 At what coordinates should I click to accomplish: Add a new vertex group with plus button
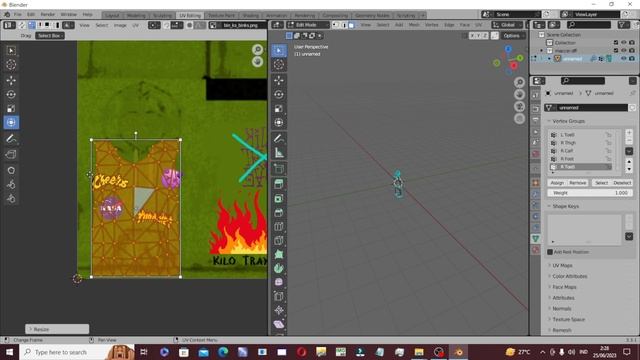point(629,133)
